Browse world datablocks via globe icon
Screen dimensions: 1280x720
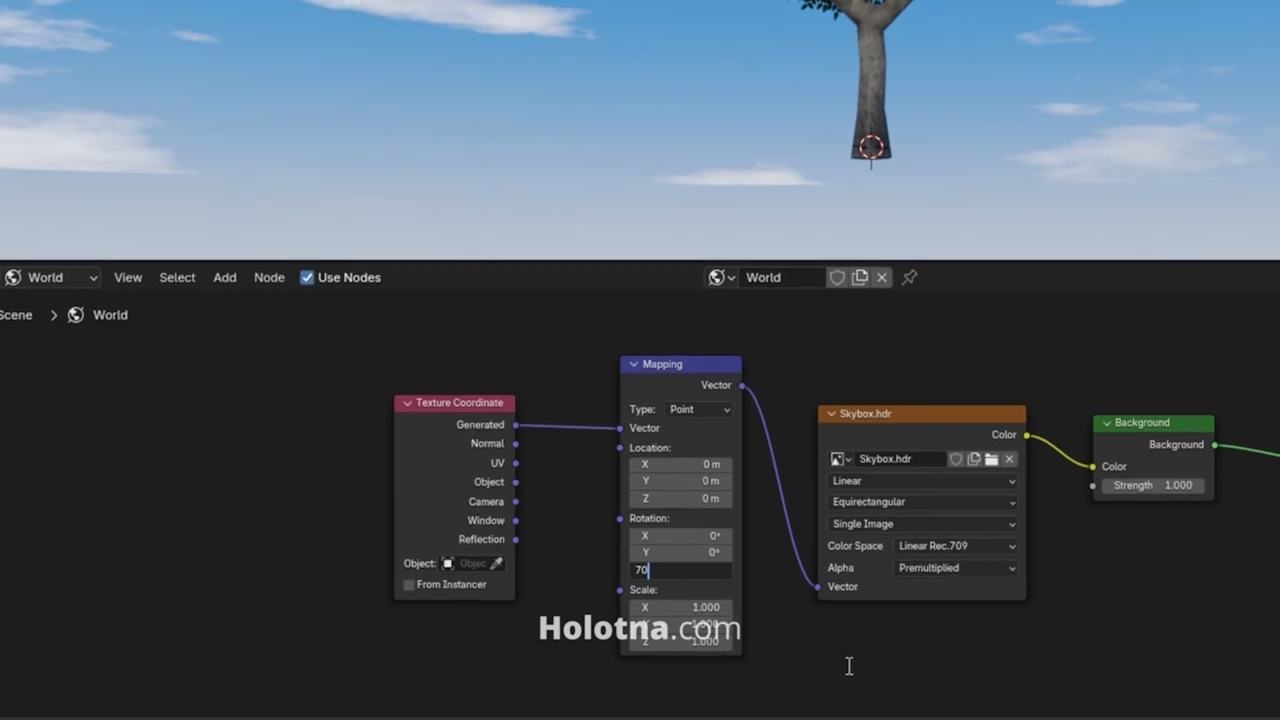click(721, 278)
